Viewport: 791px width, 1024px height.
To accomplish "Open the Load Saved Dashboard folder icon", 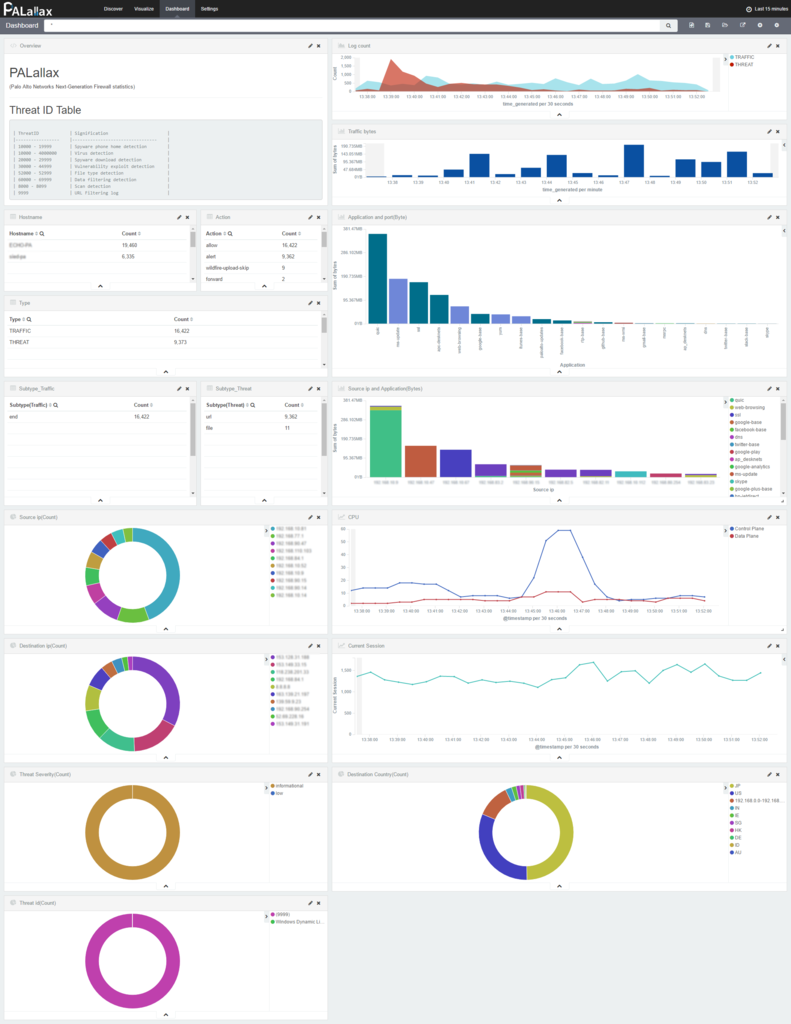I will tap(724, 25).
